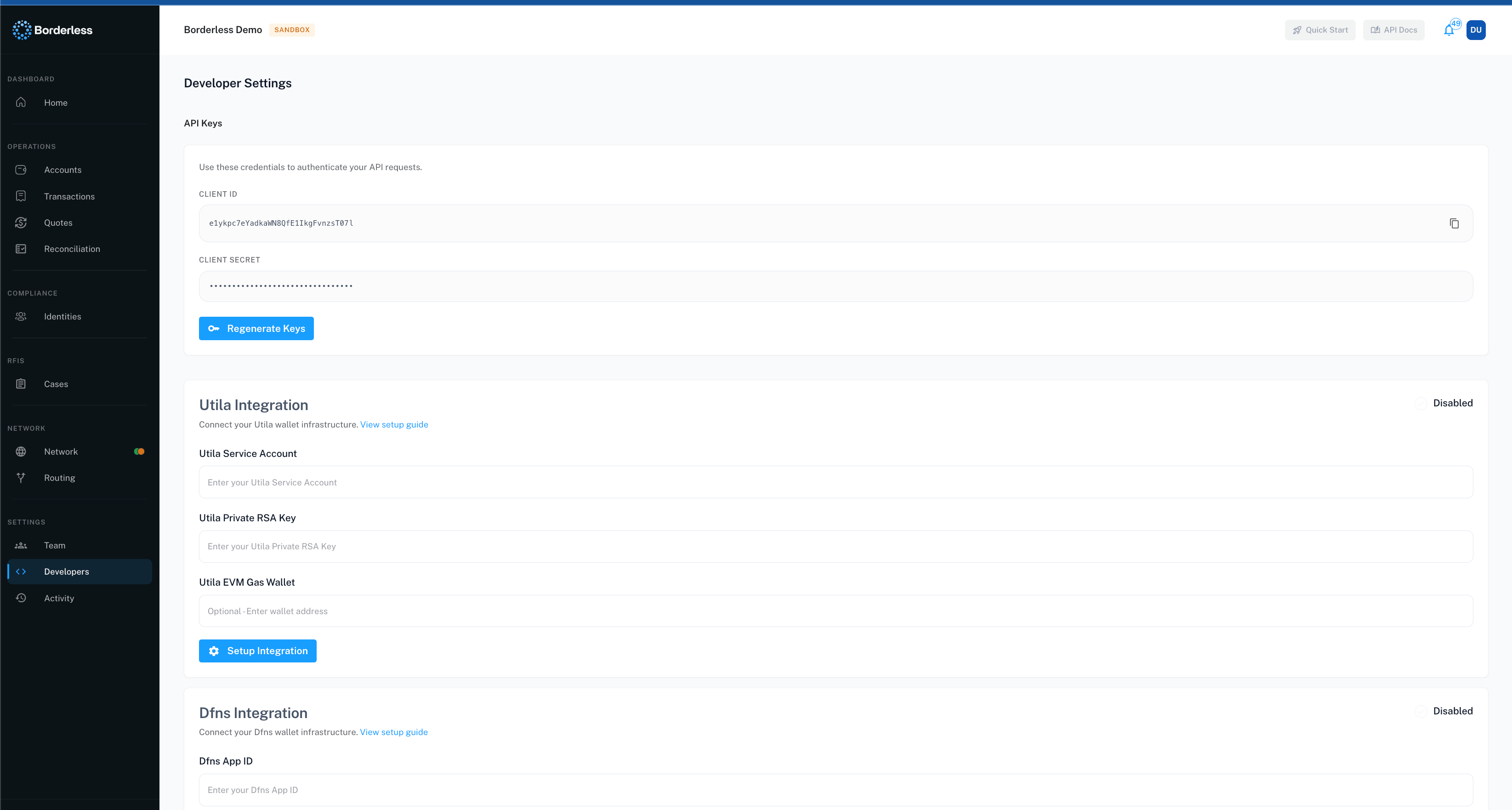Click the Borderless logo icon
The height and width of the screenshot is (810, 1512).
[x=22, y=30]
